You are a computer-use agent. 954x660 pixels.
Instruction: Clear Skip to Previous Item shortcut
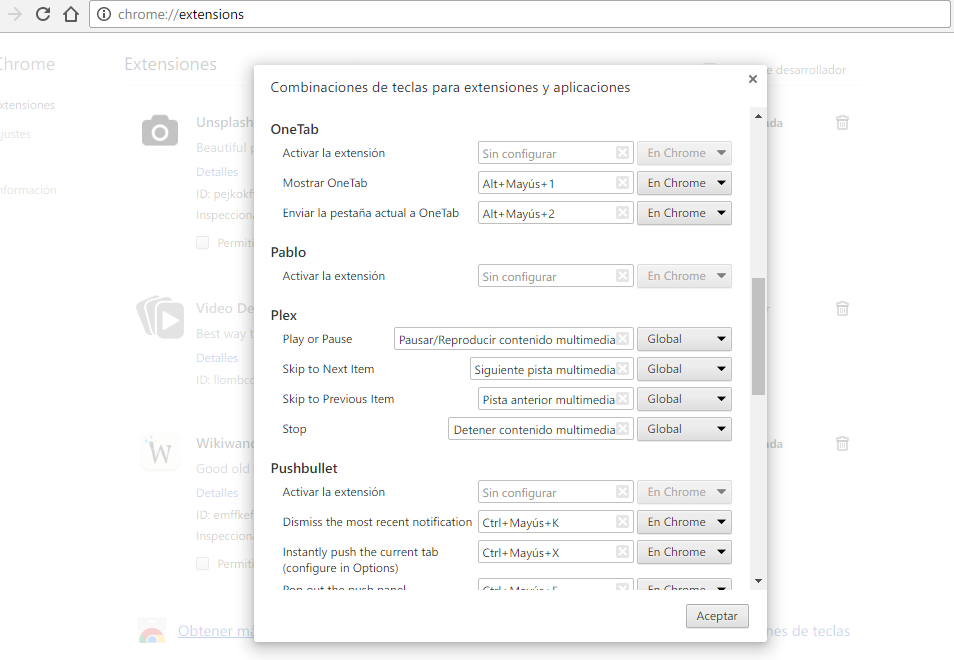coord(622,398)
